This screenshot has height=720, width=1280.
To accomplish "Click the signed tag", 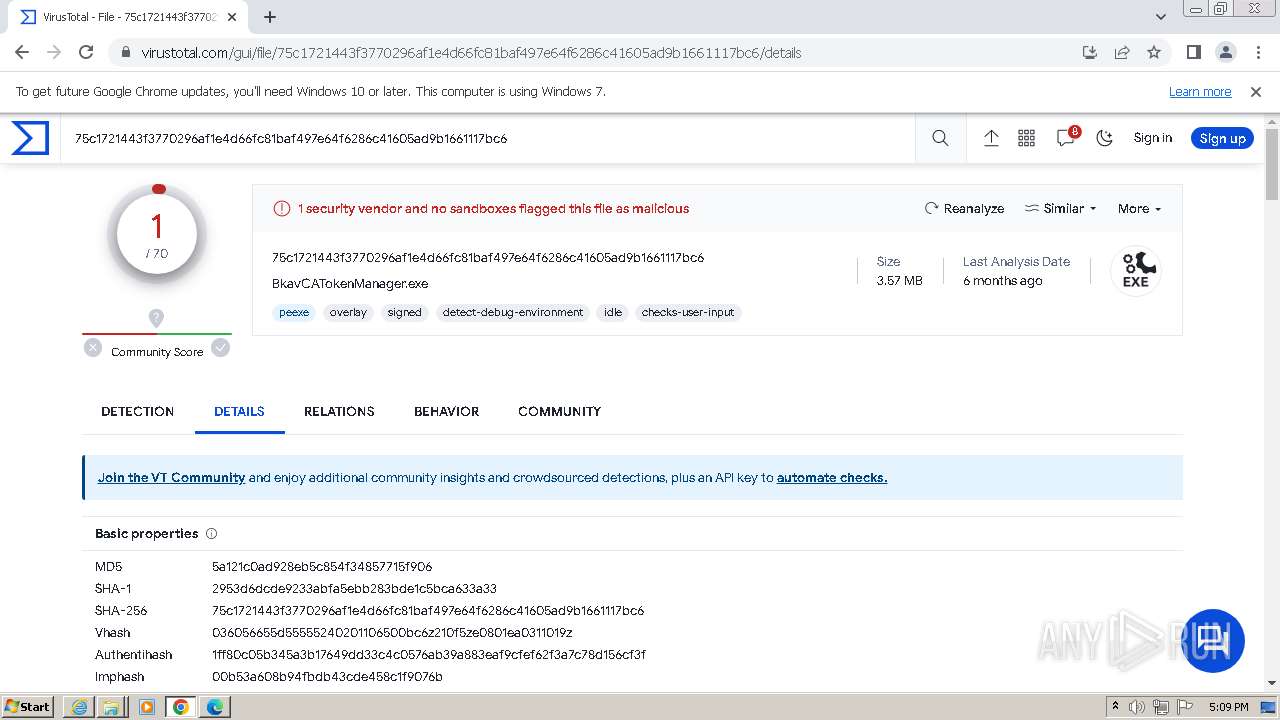I will coord(404,312).
